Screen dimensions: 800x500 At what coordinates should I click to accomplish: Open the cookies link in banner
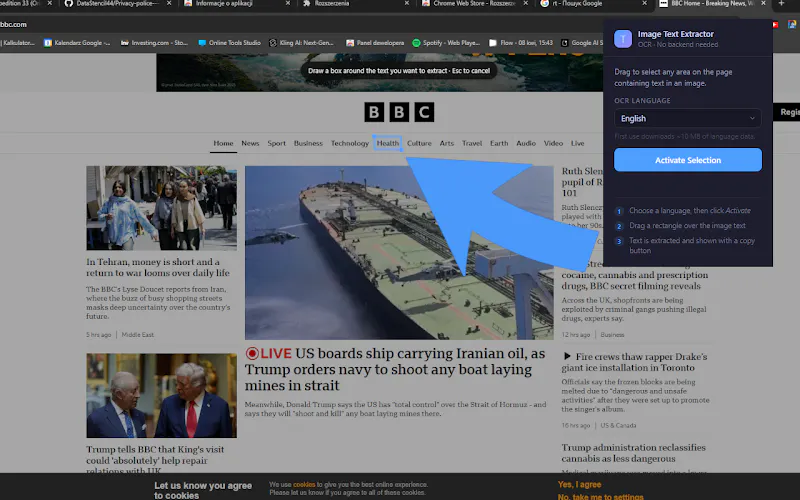click(x=304, y=485)
